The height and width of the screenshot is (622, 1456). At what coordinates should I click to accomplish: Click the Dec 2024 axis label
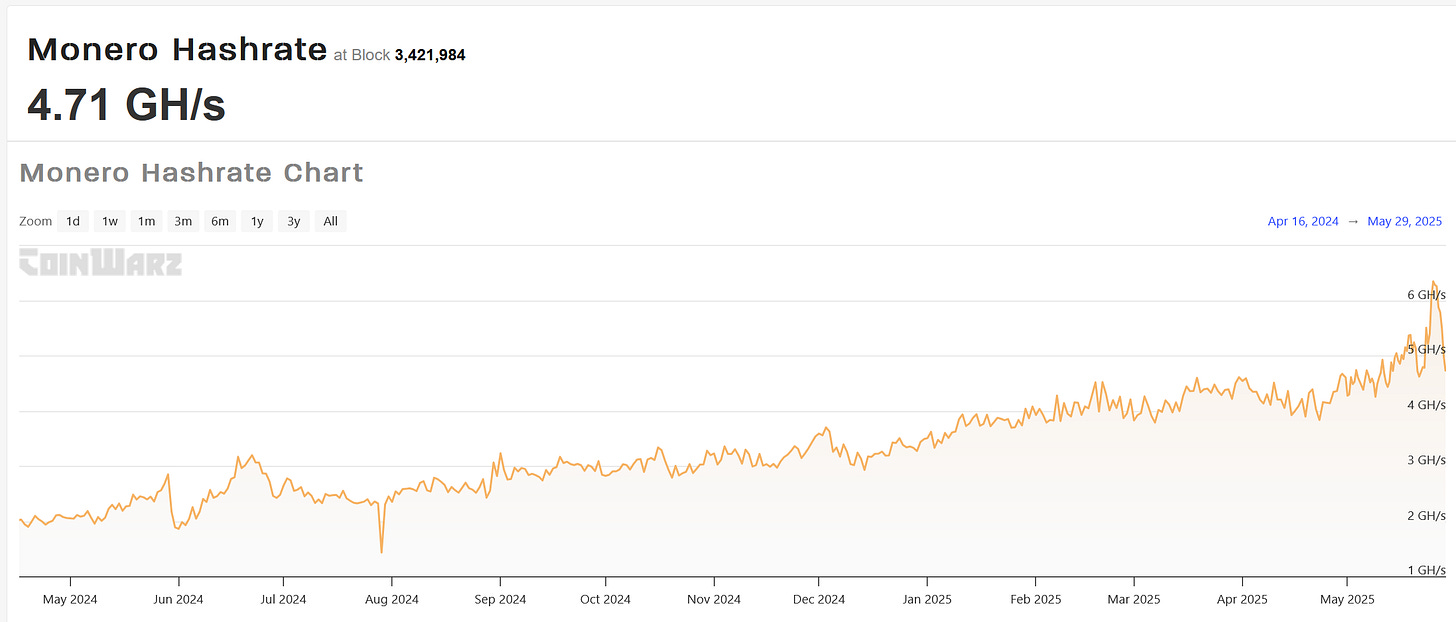coord(818,600)
